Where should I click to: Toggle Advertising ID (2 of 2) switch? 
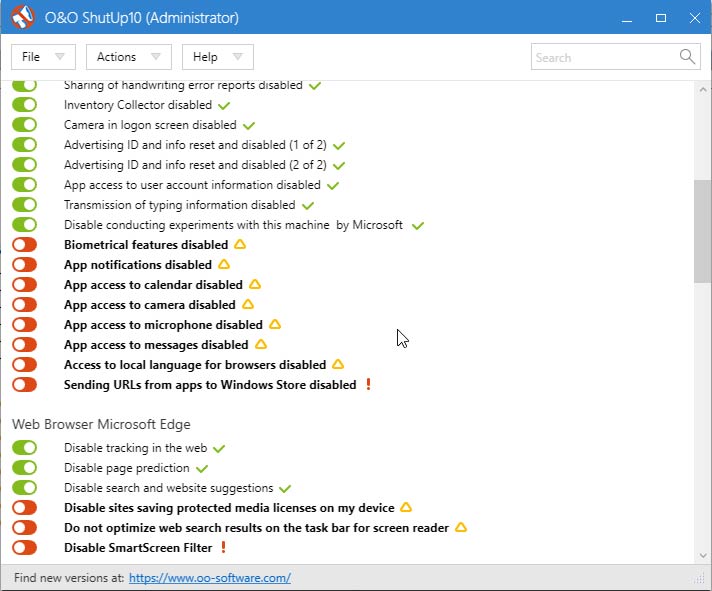[25, 165]
